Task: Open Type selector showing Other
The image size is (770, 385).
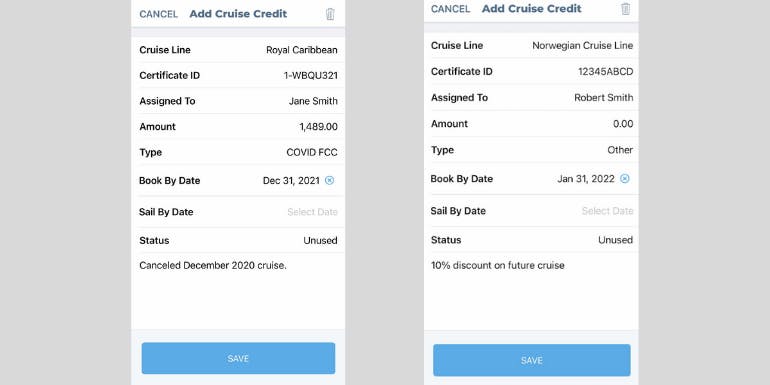Action: tap(531, 150)
